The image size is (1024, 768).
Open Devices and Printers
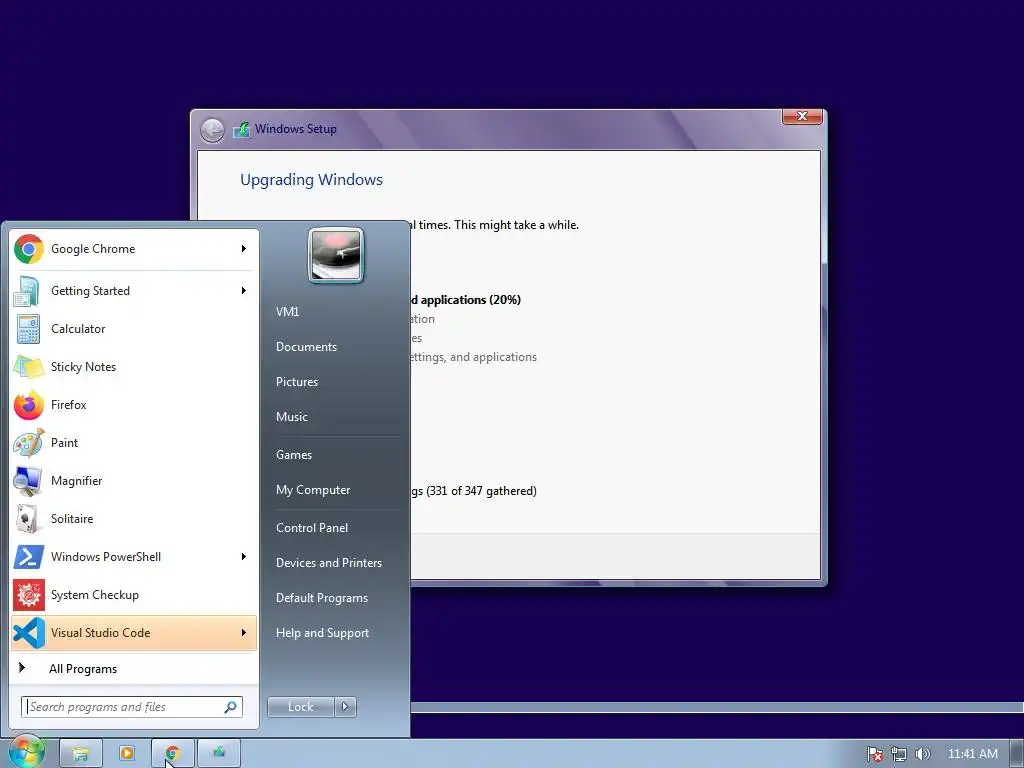(x=328, y=563)
